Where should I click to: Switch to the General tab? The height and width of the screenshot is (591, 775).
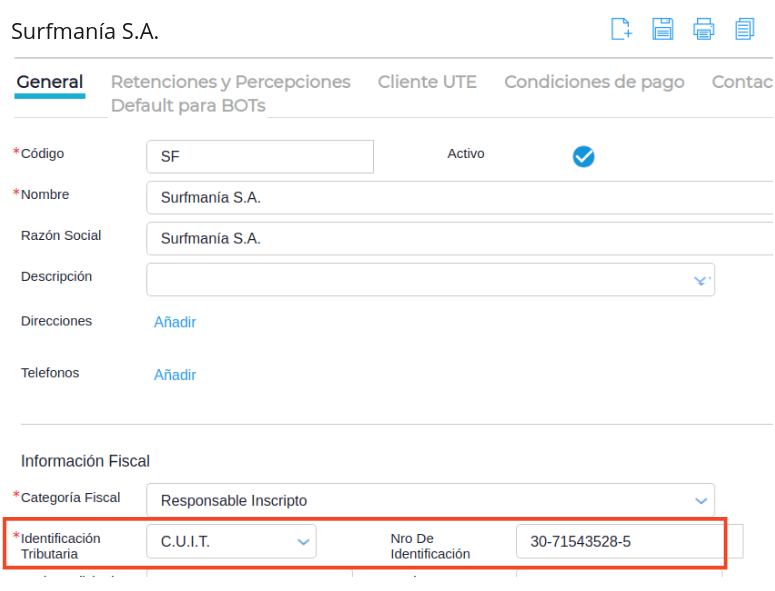pos(50,82)
